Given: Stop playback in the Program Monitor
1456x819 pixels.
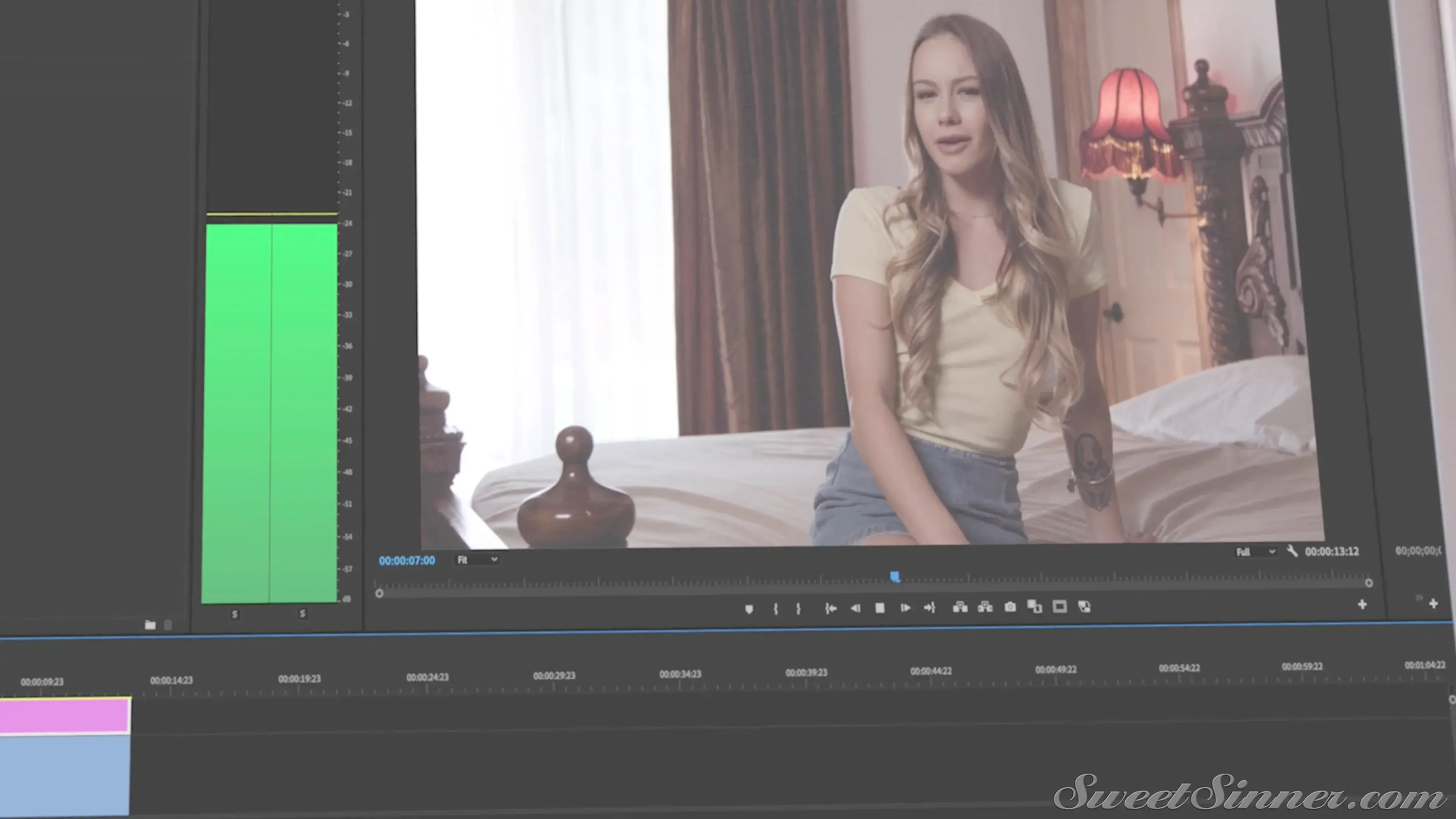Looking at the screenshot, I should [x=880, y=608].
